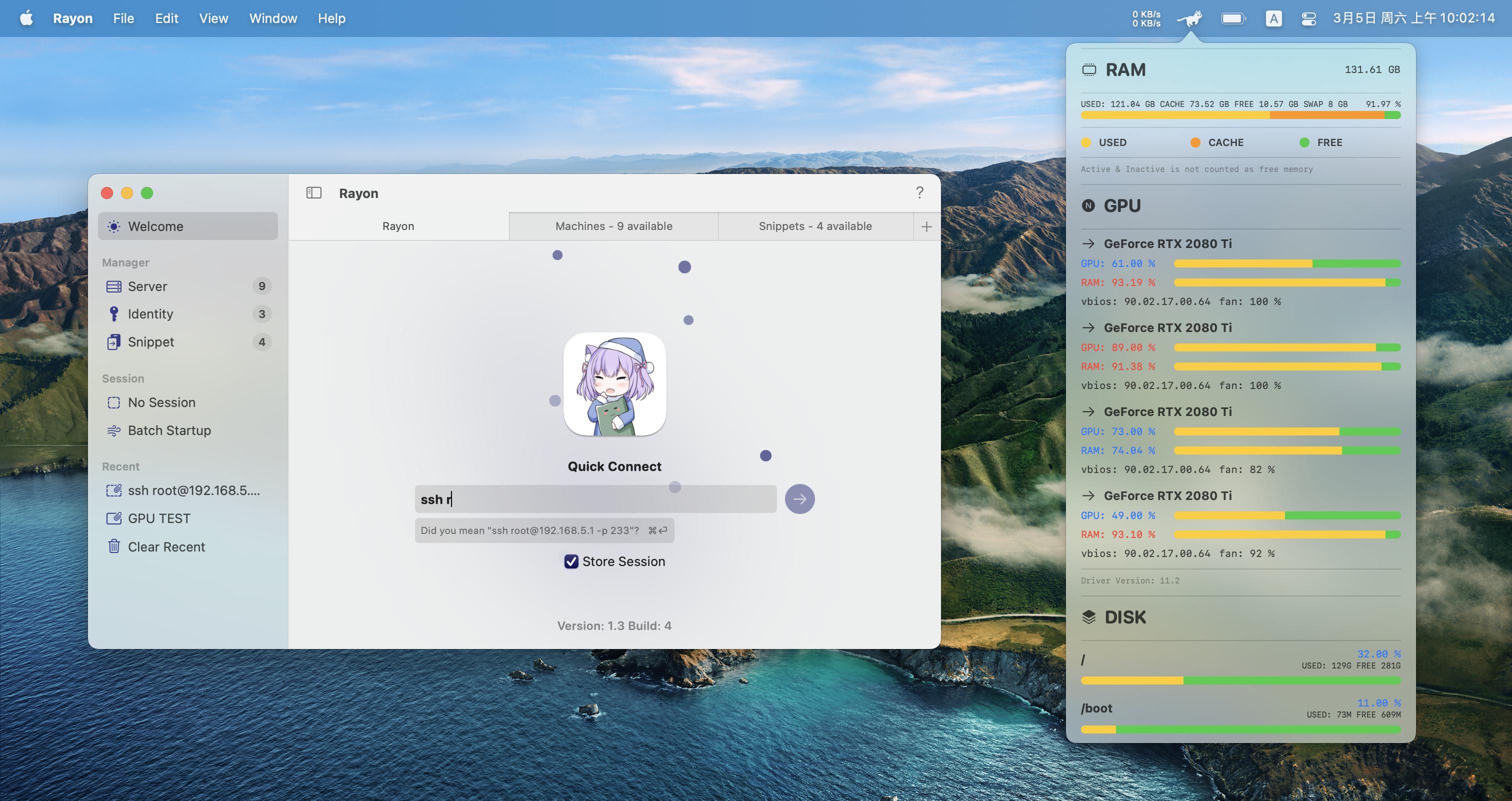Open the Window menu

point(272,18)
